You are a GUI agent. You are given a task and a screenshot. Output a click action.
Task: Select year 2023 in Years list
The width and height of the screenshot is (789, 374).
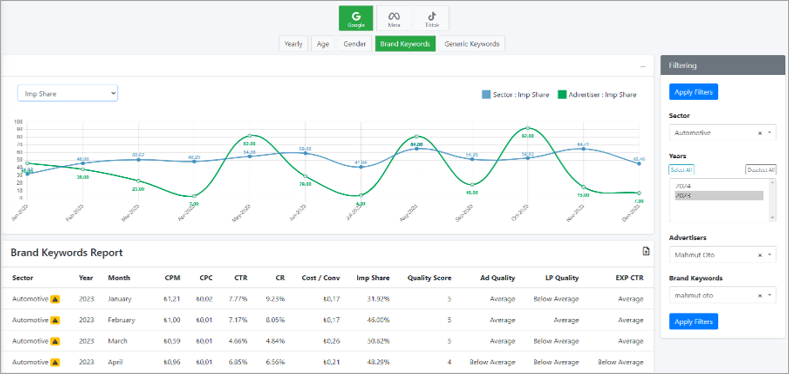[x=719, y=195]
